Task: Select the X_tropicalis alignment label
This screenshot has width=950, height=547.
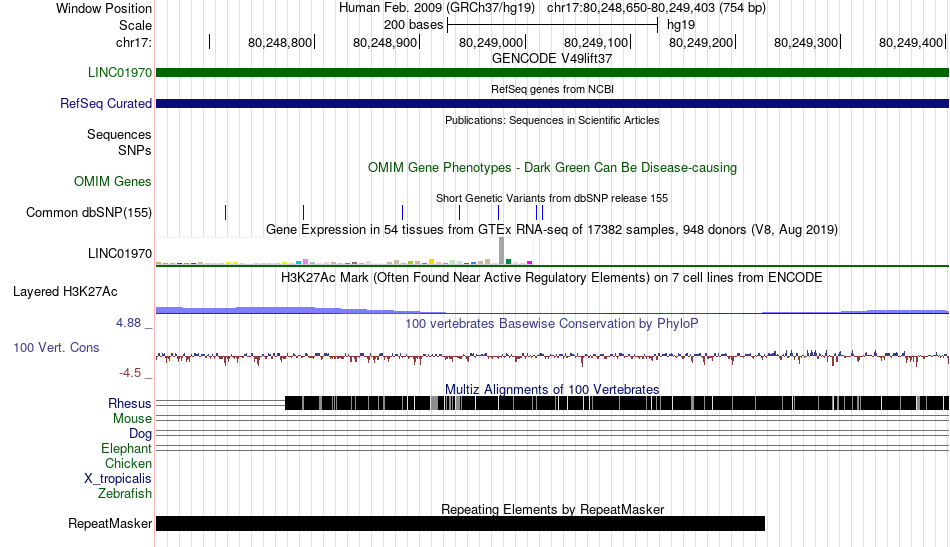Action: point(118,479)
